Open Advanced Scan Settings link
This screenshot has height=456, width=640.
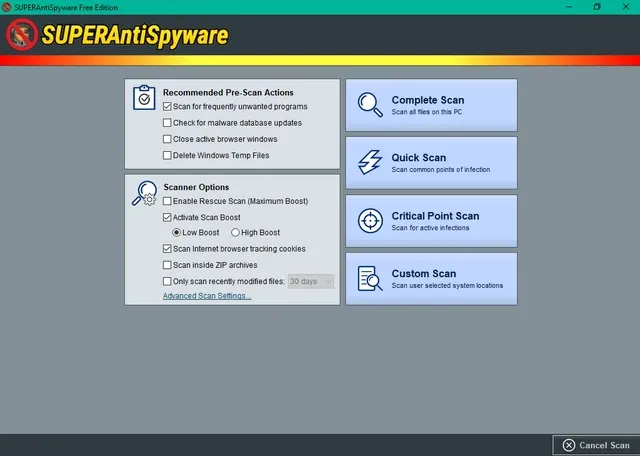pos(207,296)
